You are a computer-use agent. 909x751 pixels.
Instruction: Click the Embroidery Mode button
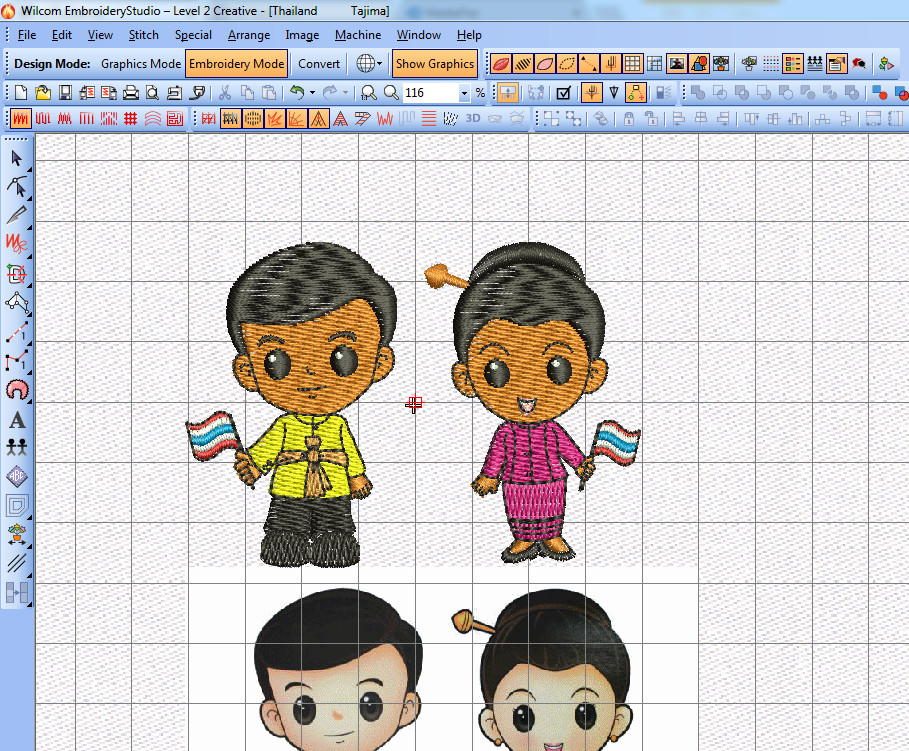pyautogui.click(x=237, y=64)
